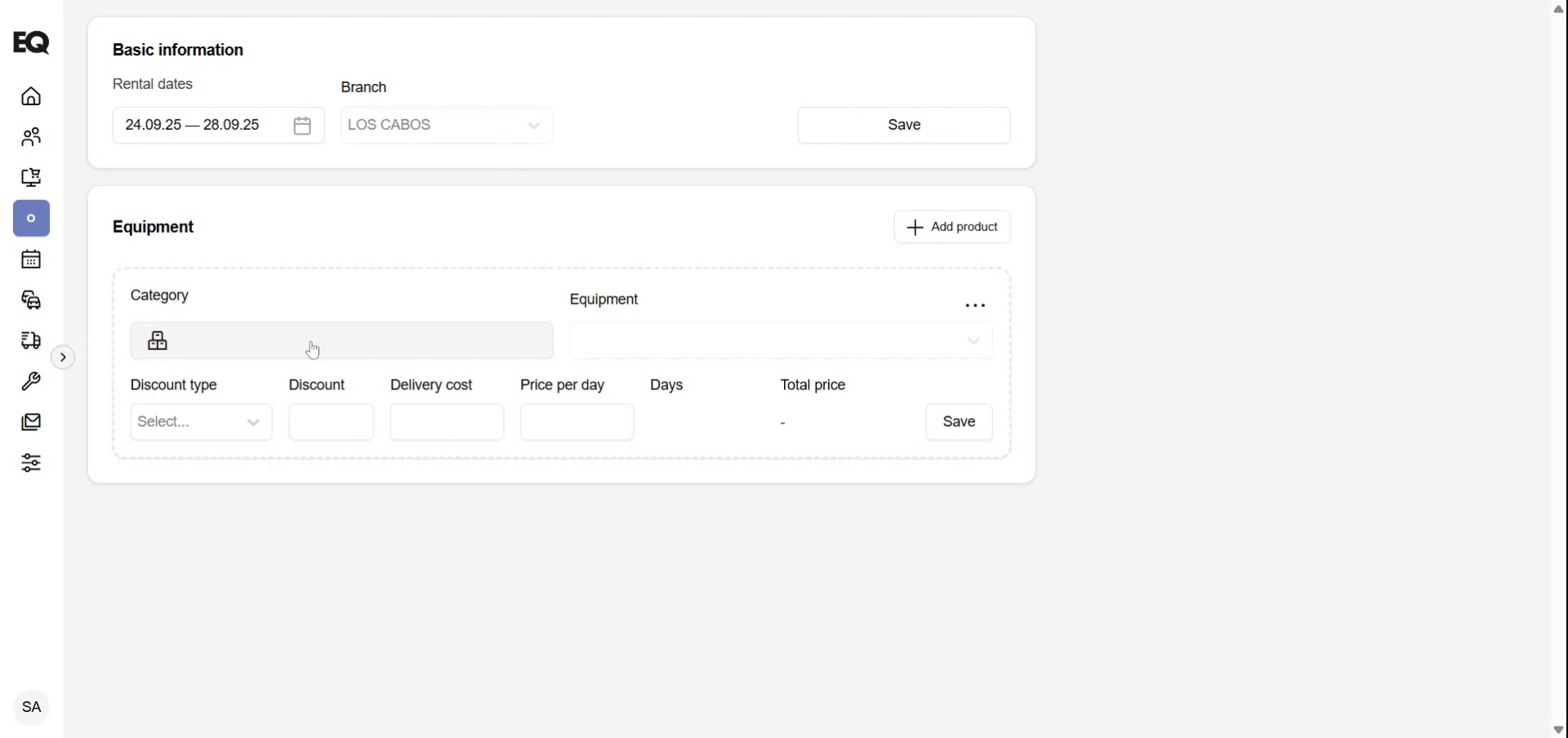This screenshot has width=1568, height=738.
Task: Click the online orders monitor-cart icon
Action: (x=30, y=177)
